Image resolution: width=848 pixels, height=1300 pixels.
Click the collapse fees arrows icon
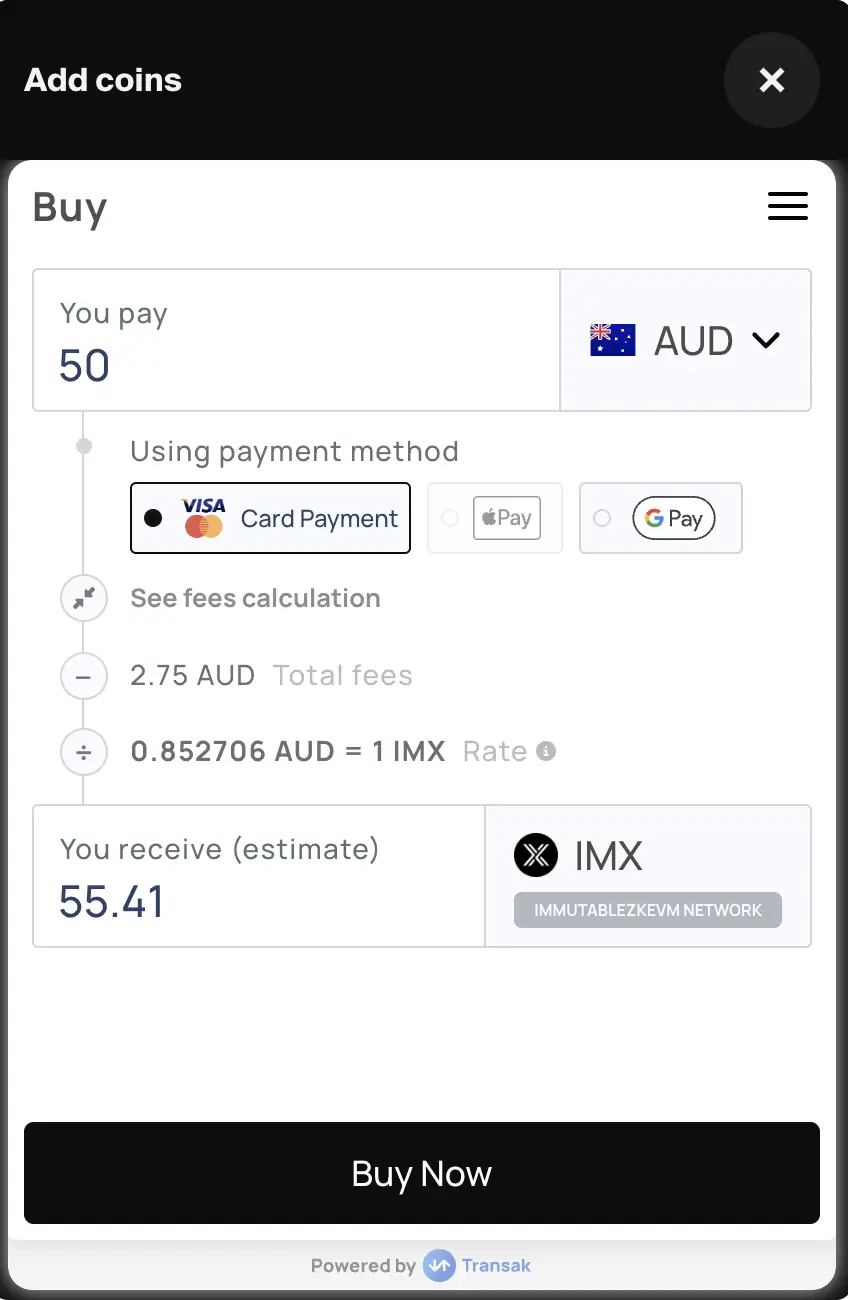point(84,598)
